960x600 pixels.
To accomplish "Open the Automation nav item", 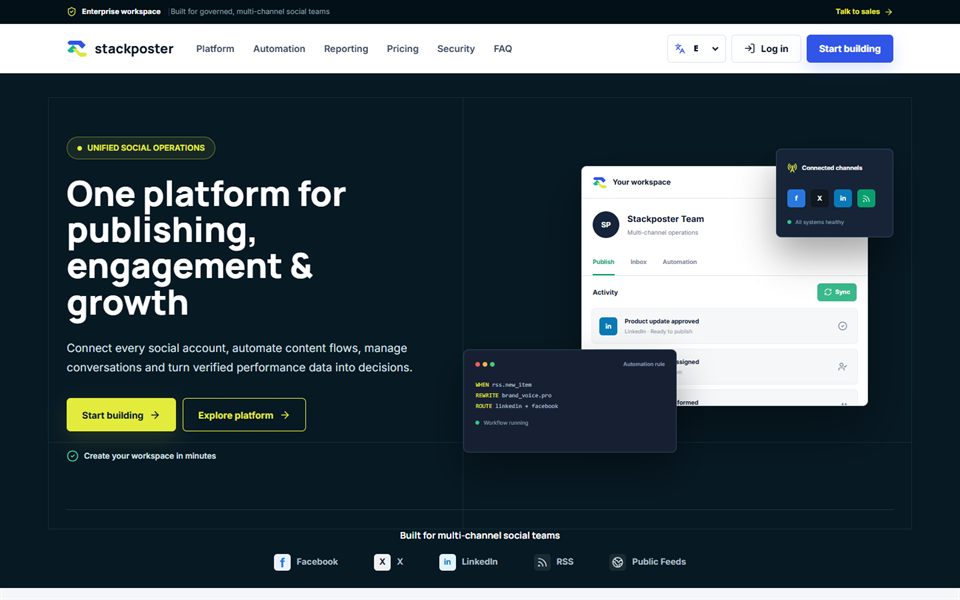I will (x=279, y=48).
